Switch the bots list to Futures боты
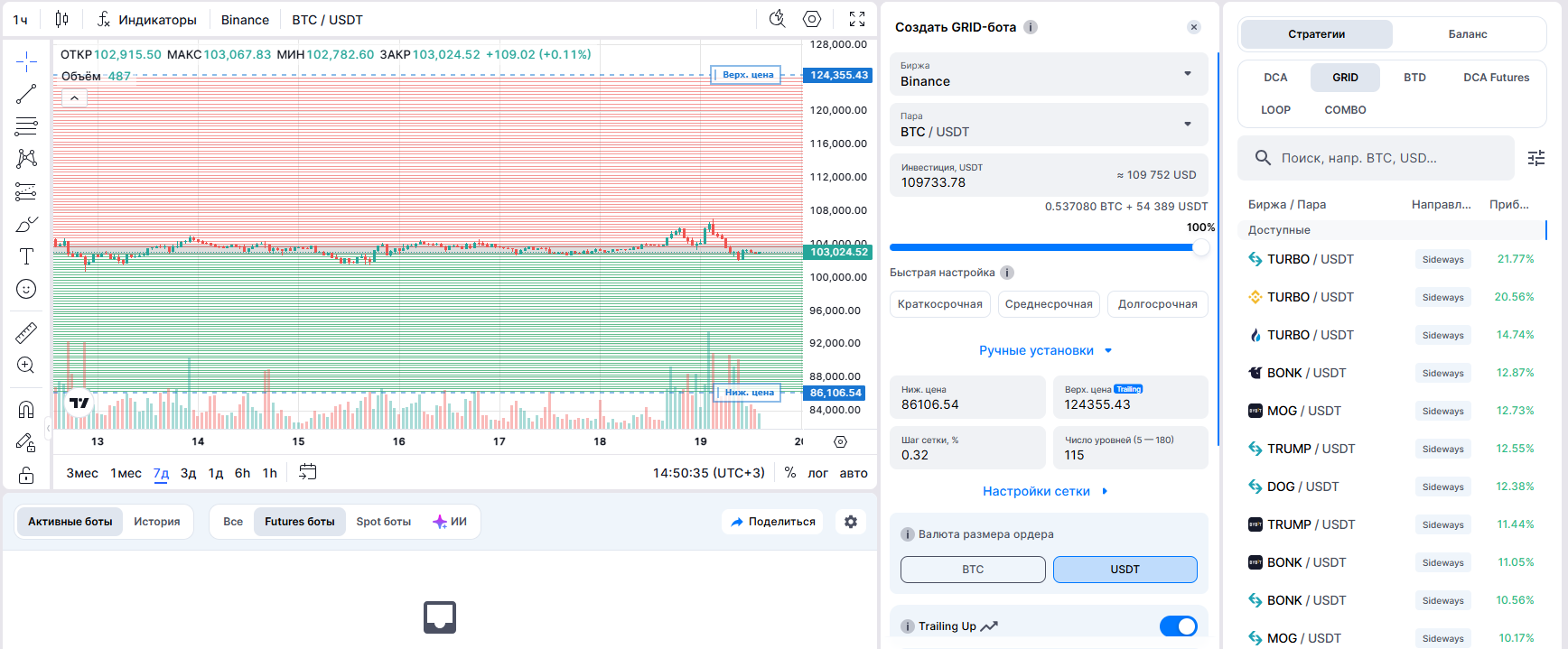This screenshot has height=649, width=1568. (x=300, y=522)
